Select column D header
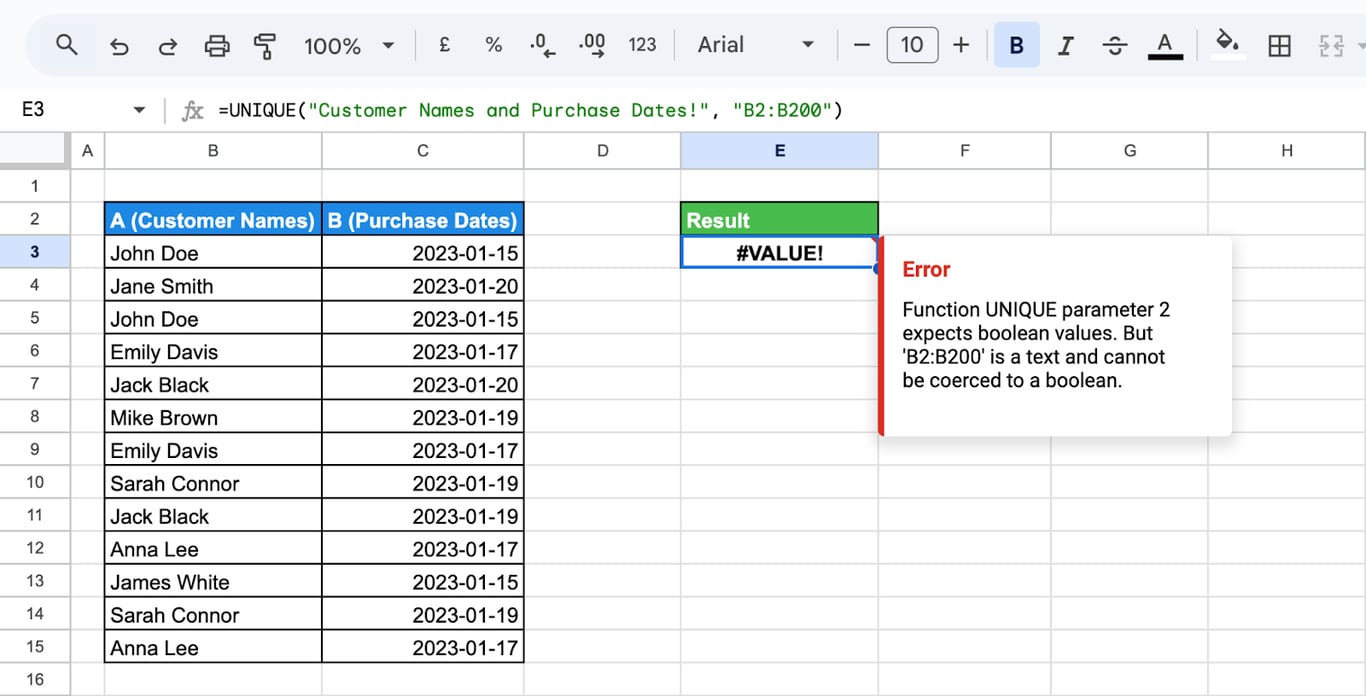 click(x=602, y=151)
